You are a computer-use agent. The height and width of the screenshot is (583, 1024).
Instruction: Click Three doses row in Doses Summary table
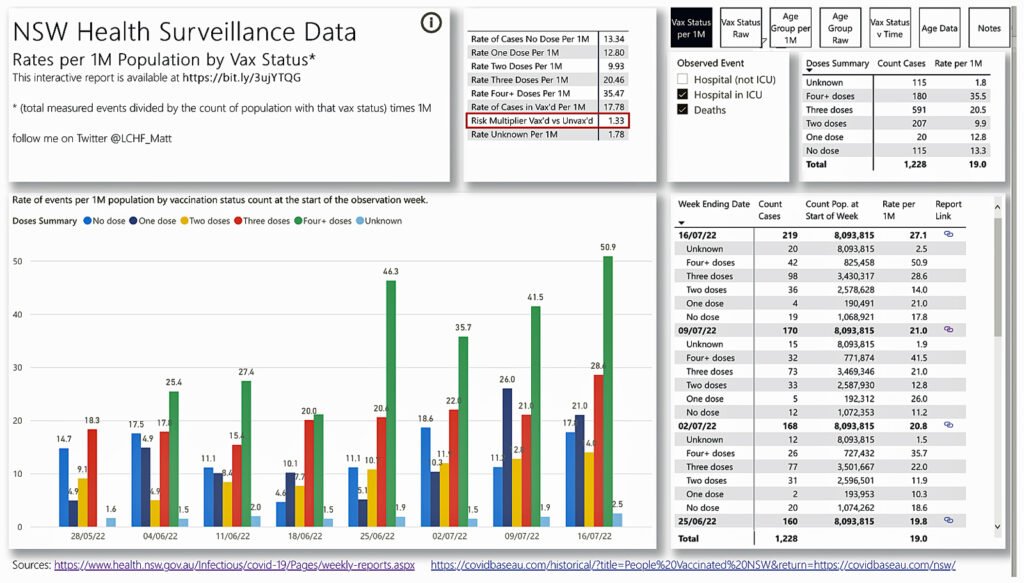(x=895, y=110)
